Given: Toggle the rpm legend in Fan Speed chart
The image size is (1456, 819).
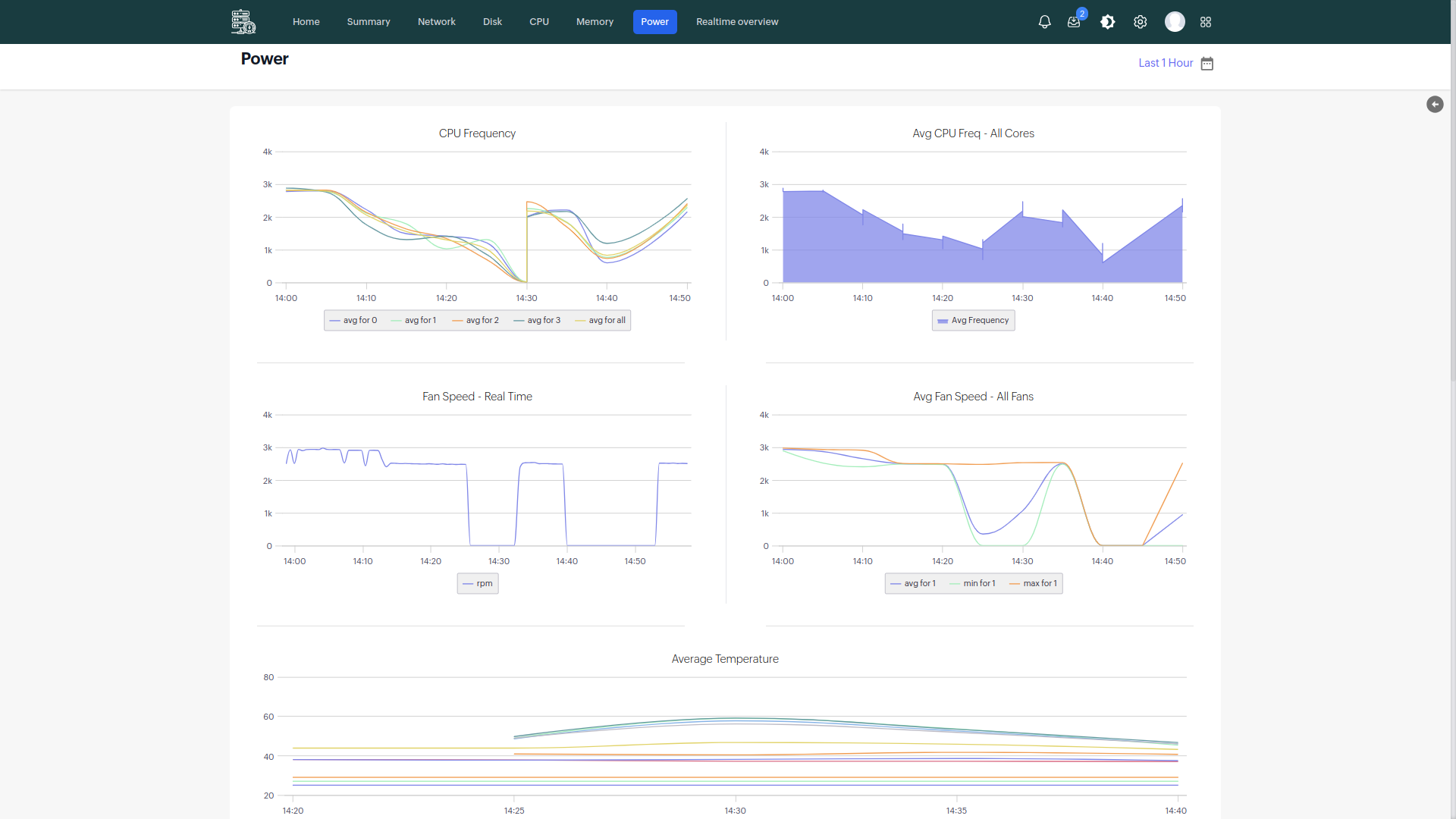Looking at the screenshot, I should pyautogui.click(x=478, y=583).
